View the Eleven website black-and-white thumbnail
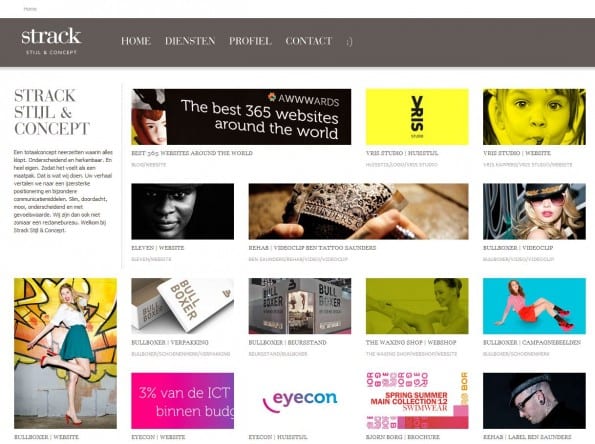595x444 pixels. point(183,211)
